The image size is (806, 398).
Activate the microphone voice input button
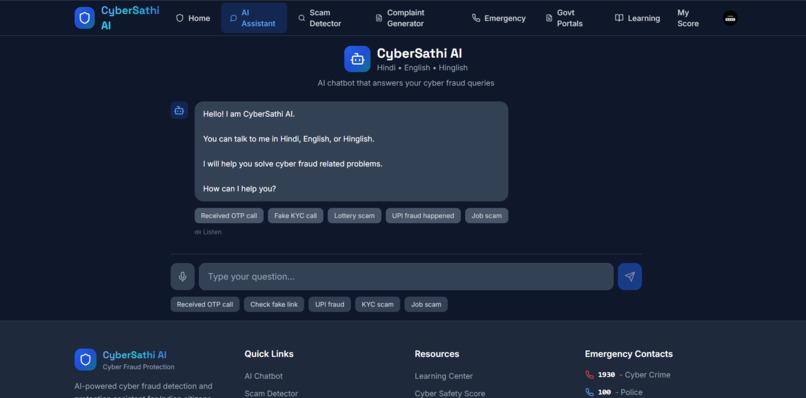(x=182, y=277)
